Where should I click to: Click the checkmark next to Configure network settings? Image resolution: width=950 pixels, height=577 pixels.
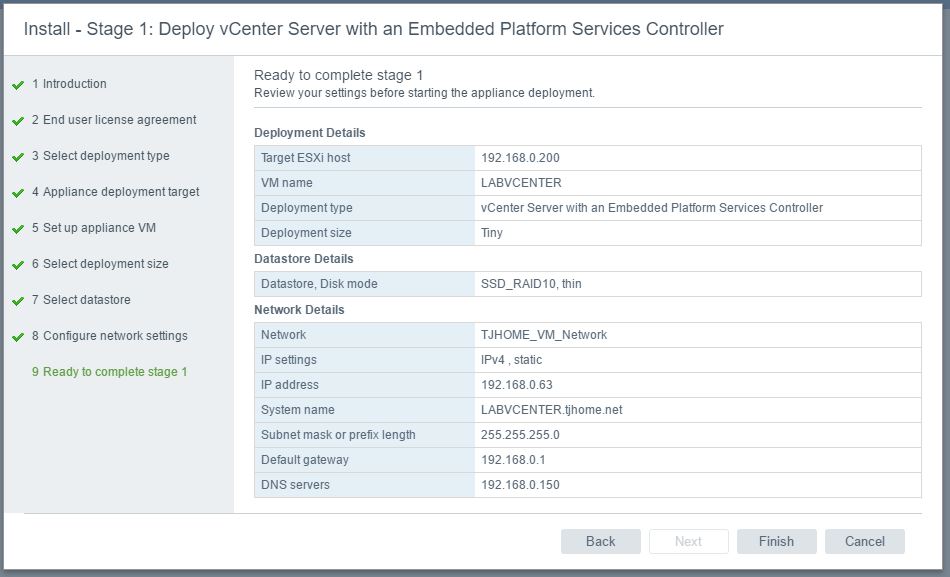coord(18,337)
